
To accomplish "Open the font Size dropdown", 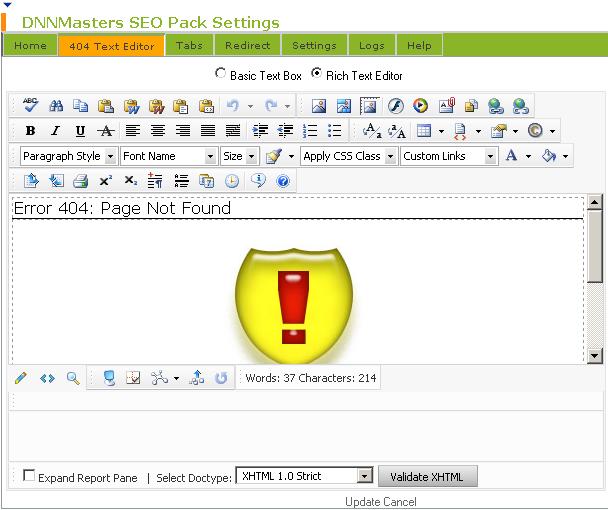I will [x=240, y=156].
